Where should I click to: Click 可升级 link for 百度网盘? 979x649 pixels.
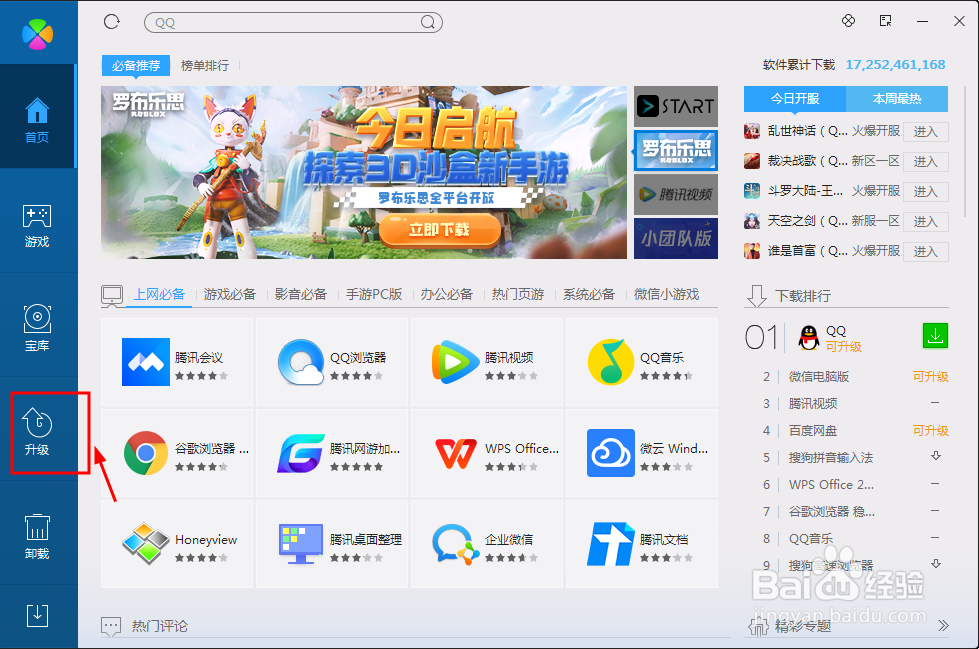click(930, 430)
